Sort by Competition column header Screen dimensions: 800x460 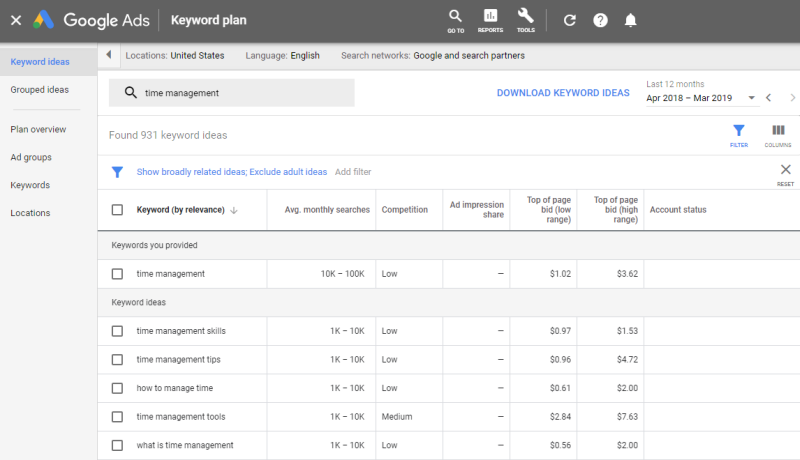click(x=405, y=210)
